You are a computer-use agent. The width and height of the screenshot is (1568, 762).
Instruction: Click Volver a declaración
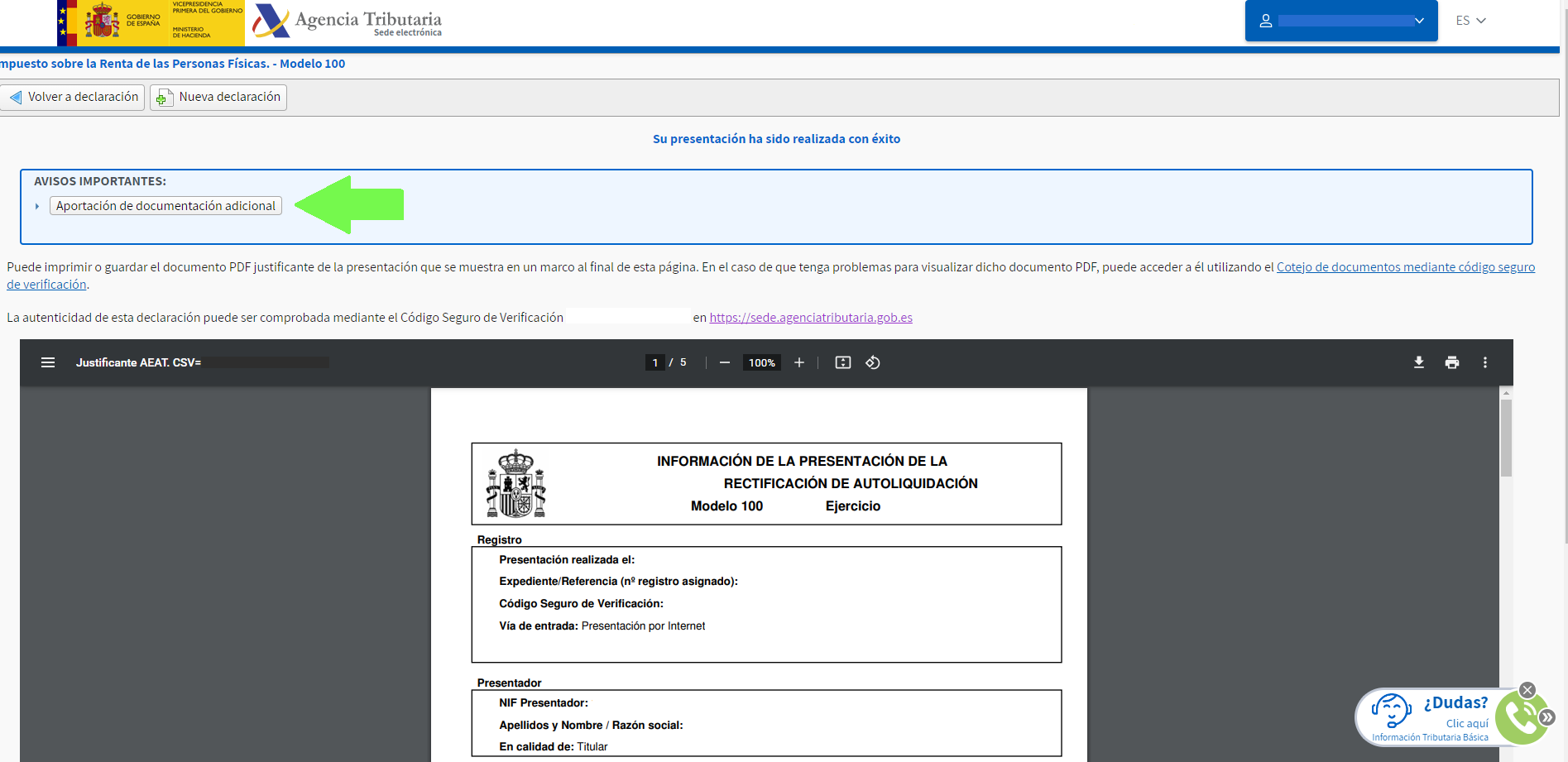point(73,97)
